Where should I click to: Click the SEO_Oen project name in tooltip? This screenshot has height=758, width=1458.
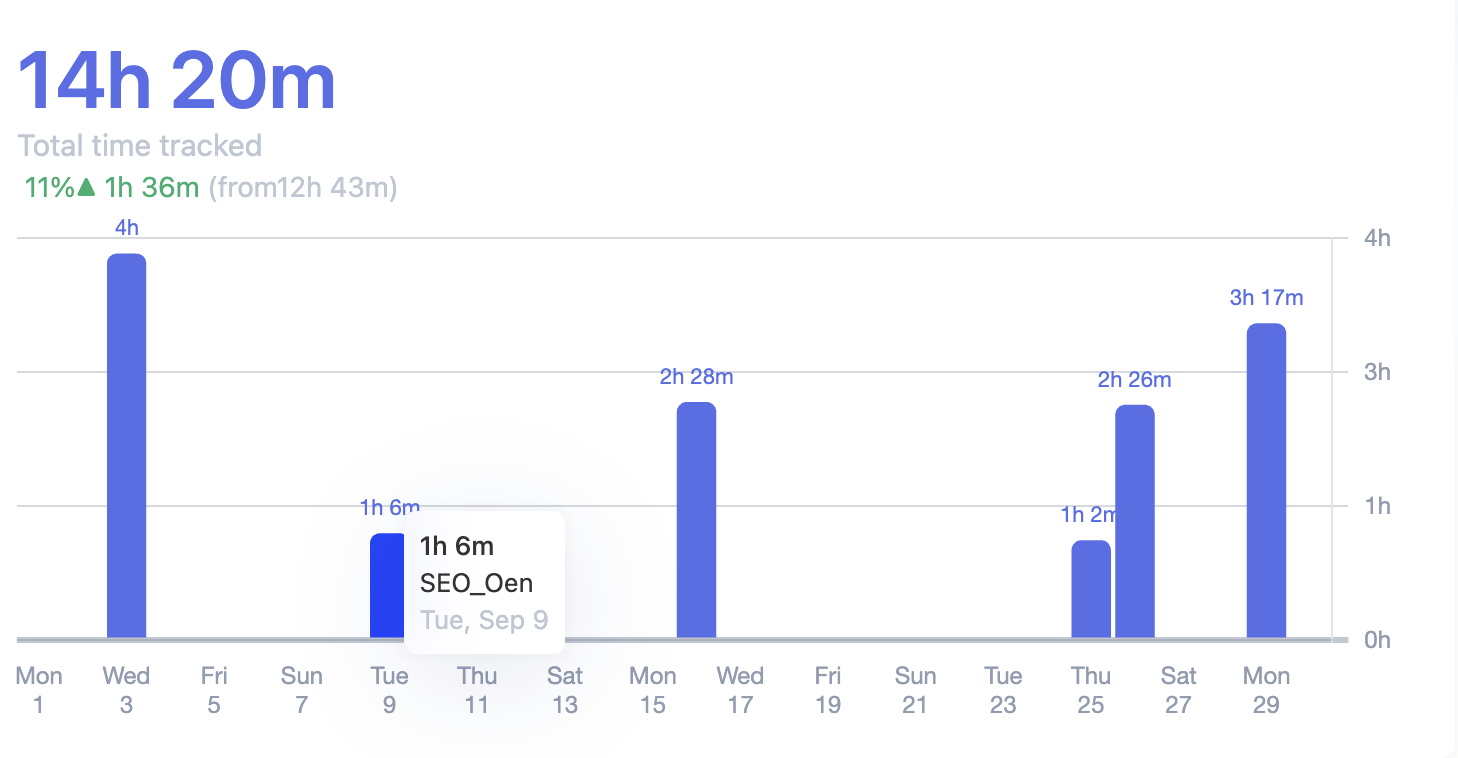point(476,583)
